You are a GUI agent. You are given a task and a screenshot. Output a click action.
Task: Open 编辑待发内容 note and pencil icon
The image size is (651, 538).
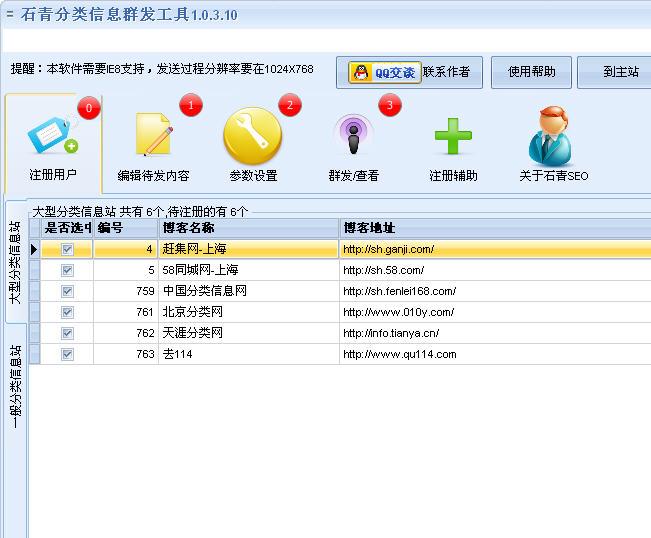153,135
